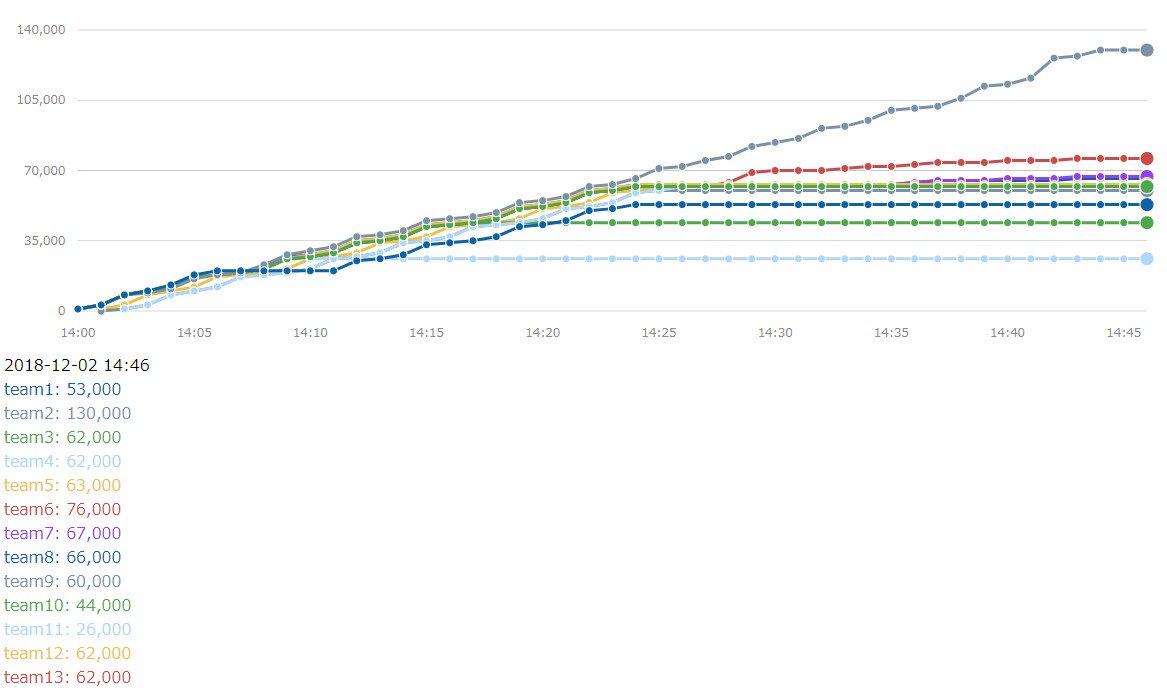The width and height of the screenshot is (1167, 697).
Task: Click the 35,000 y-axis label
Action: pyautogui.click(x=45, y=240)
